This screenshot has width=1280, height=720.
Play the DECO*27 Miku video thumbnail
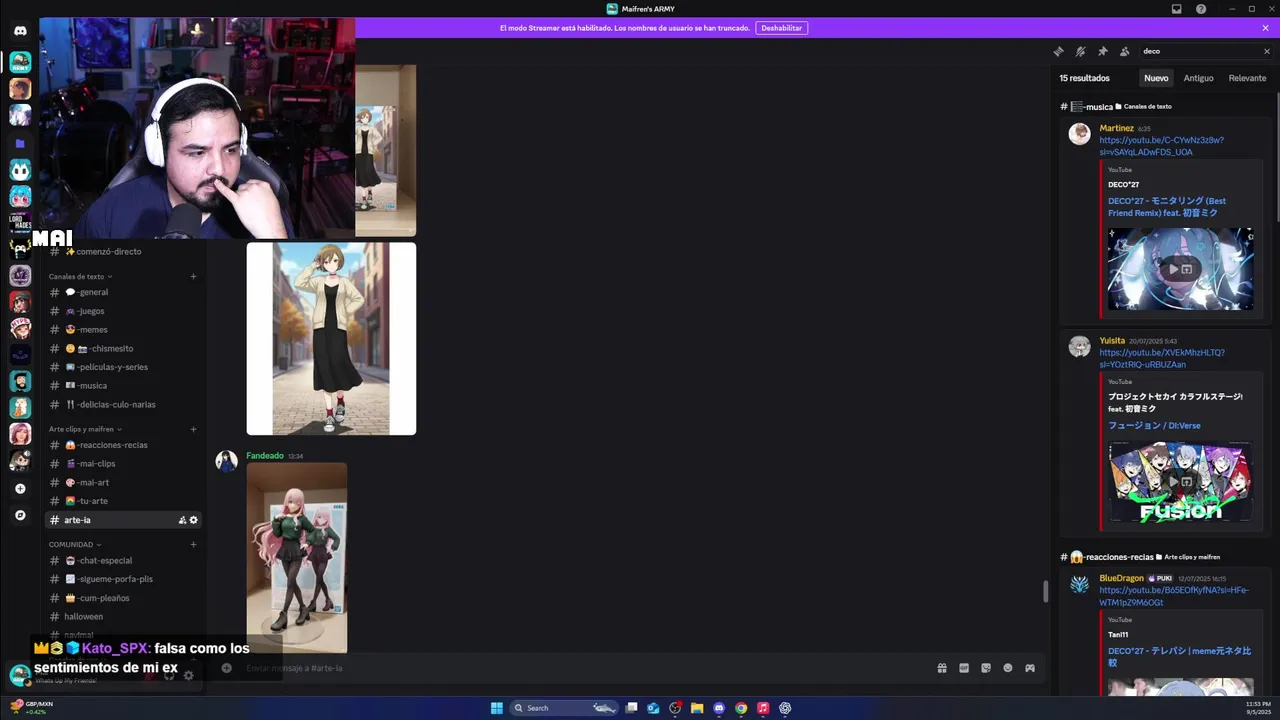coord(1180,269)
